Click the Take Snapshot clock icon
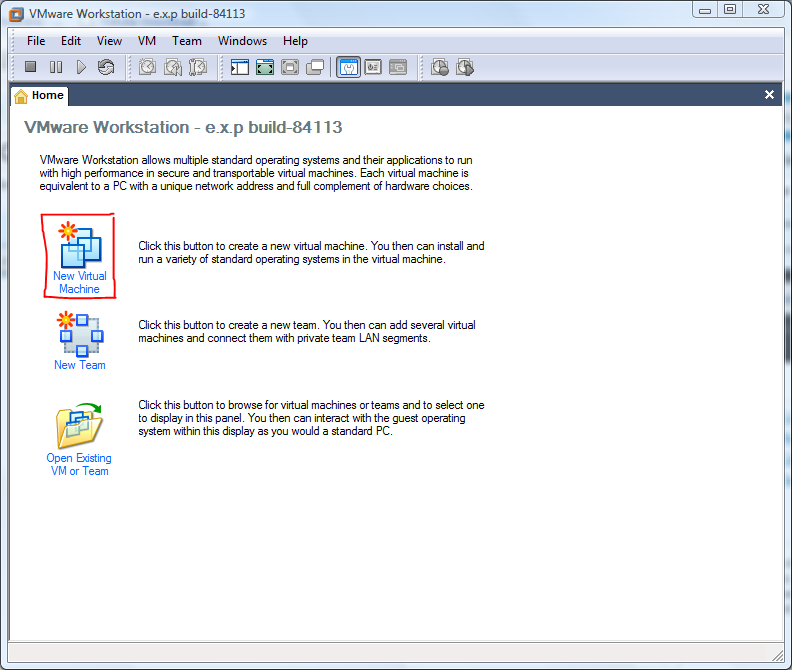 [x=147, y=67]
